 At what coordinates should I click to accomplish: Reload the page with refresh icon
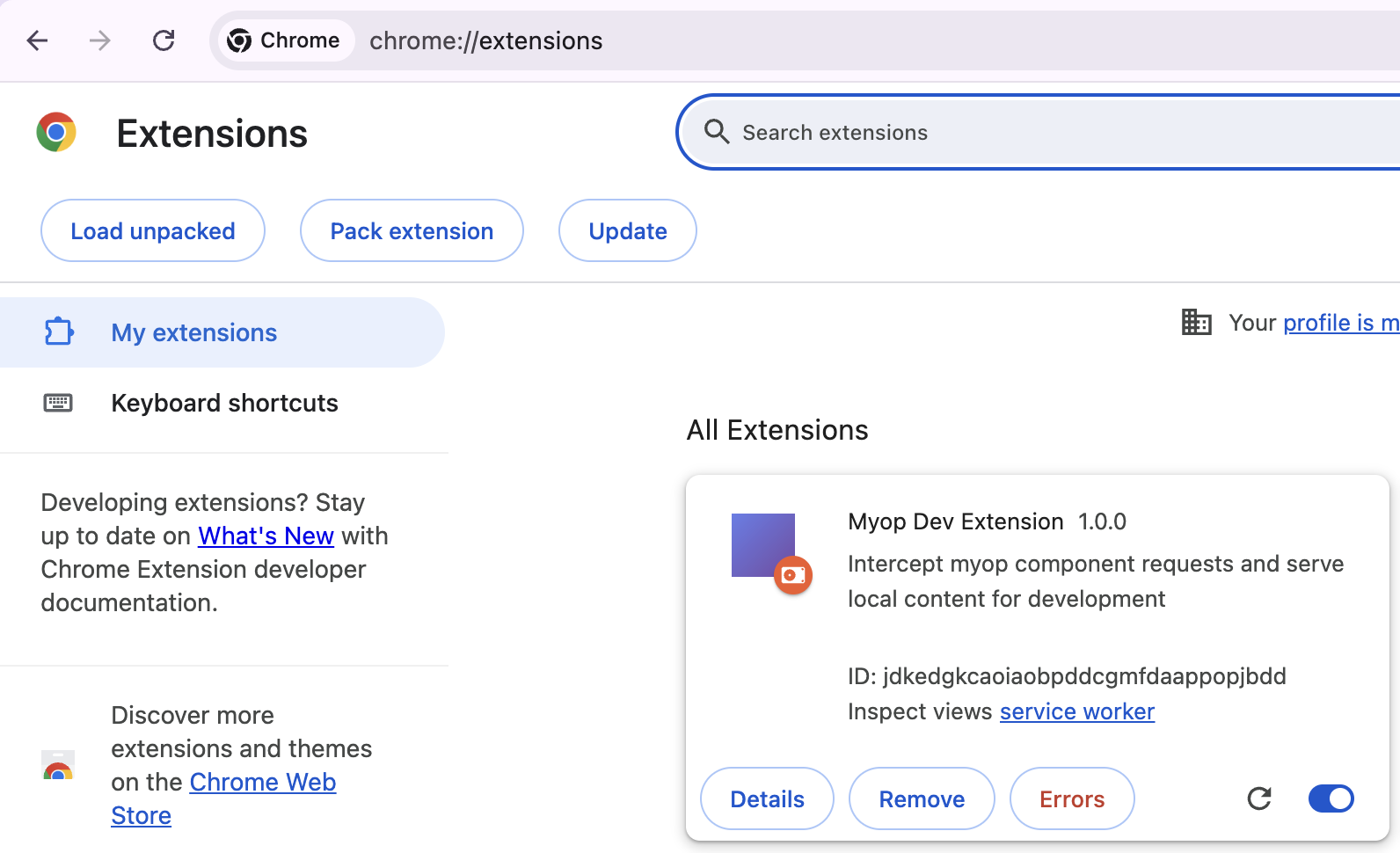tap(164, 40)
